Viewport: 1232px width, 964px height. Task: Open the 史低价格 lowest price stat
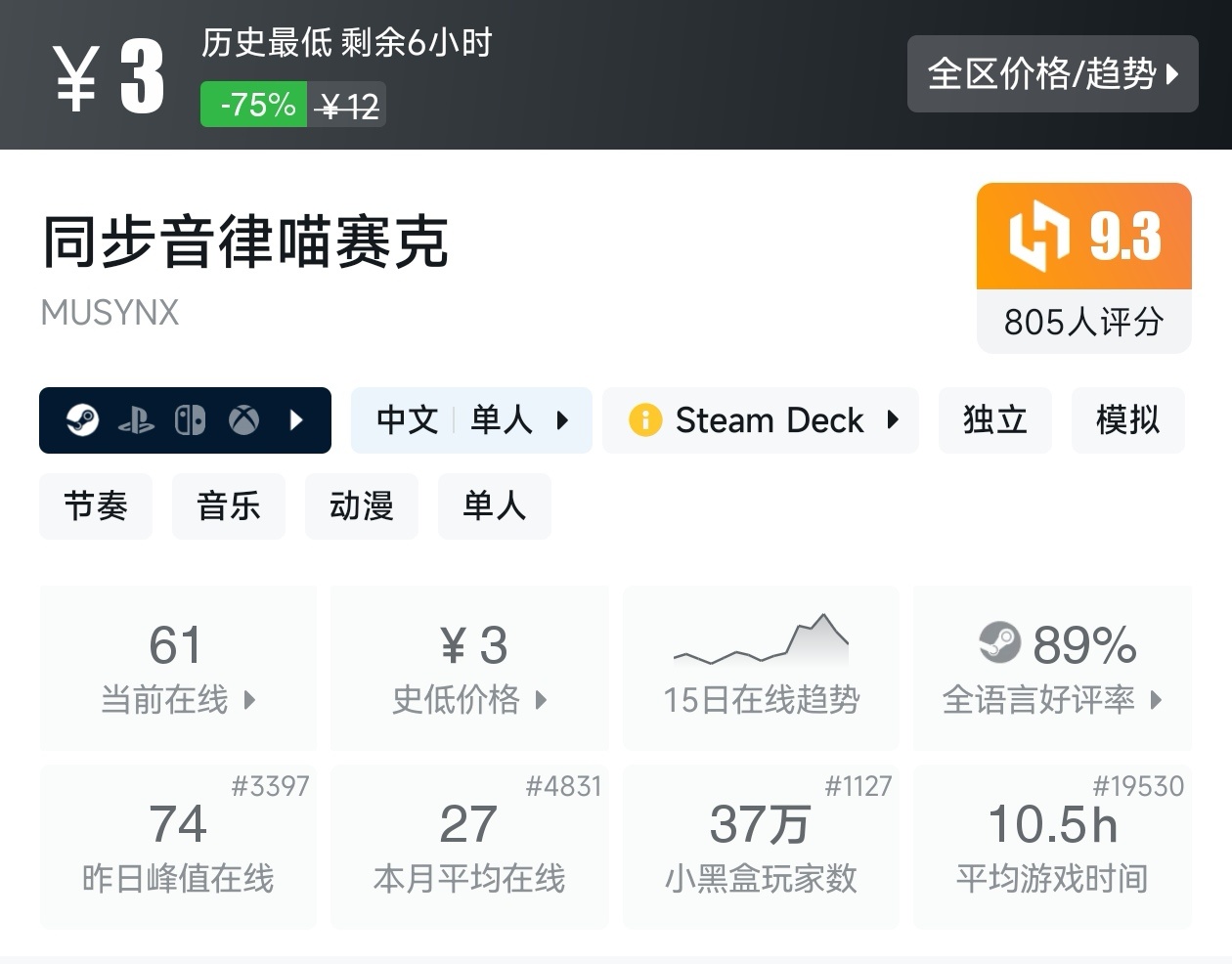point(470,669)
